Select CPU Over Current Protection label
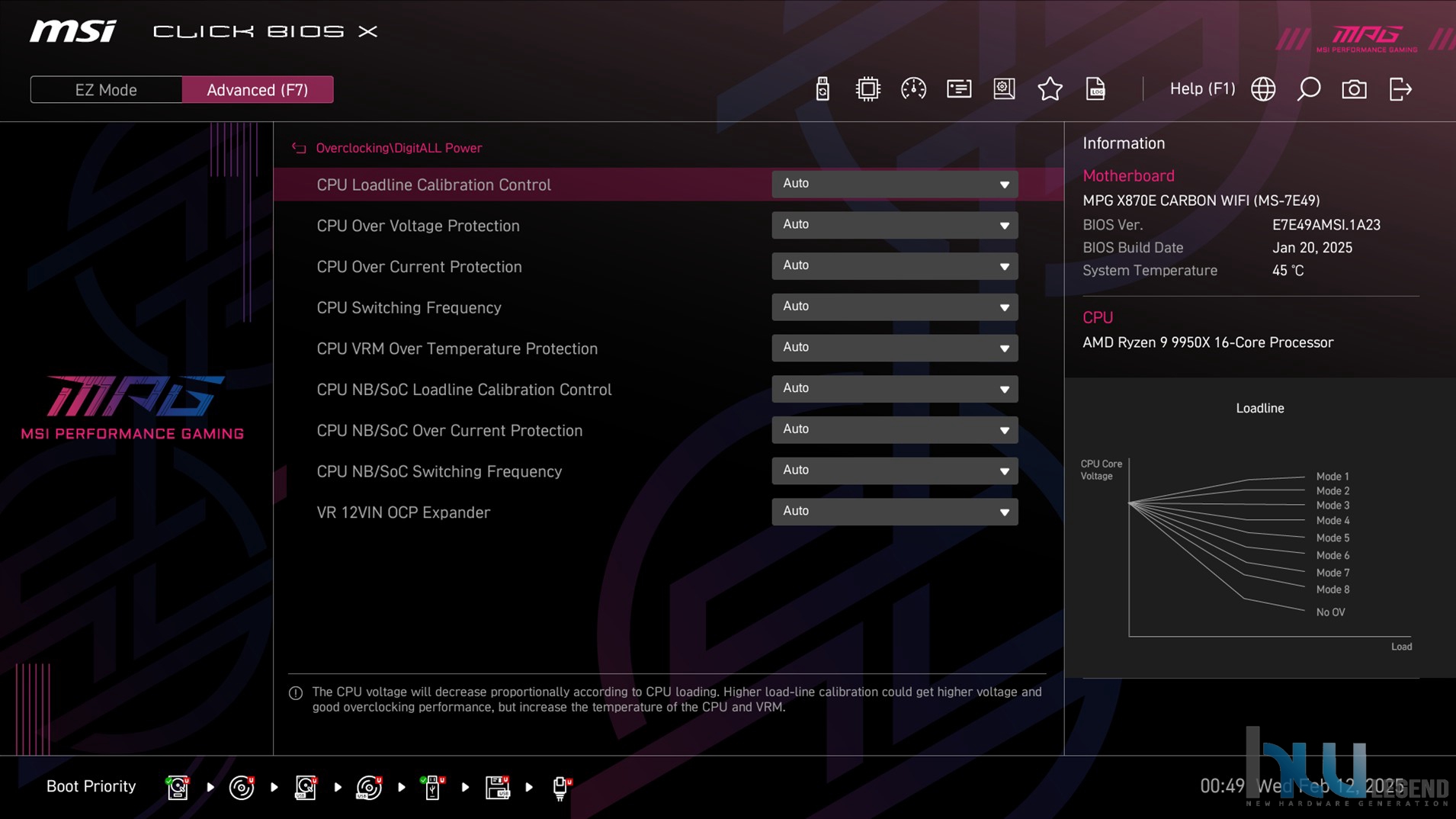The height and width of the screenshot is (819, 1456). coord(419,267)
